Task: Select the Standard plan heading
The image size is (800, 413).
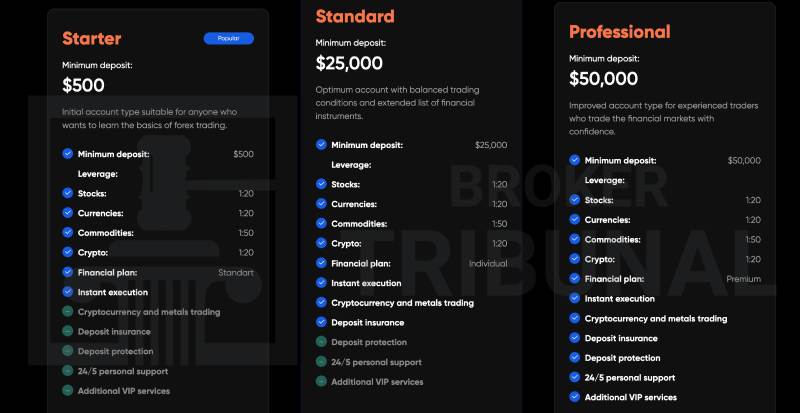Action: click(355, 16)
